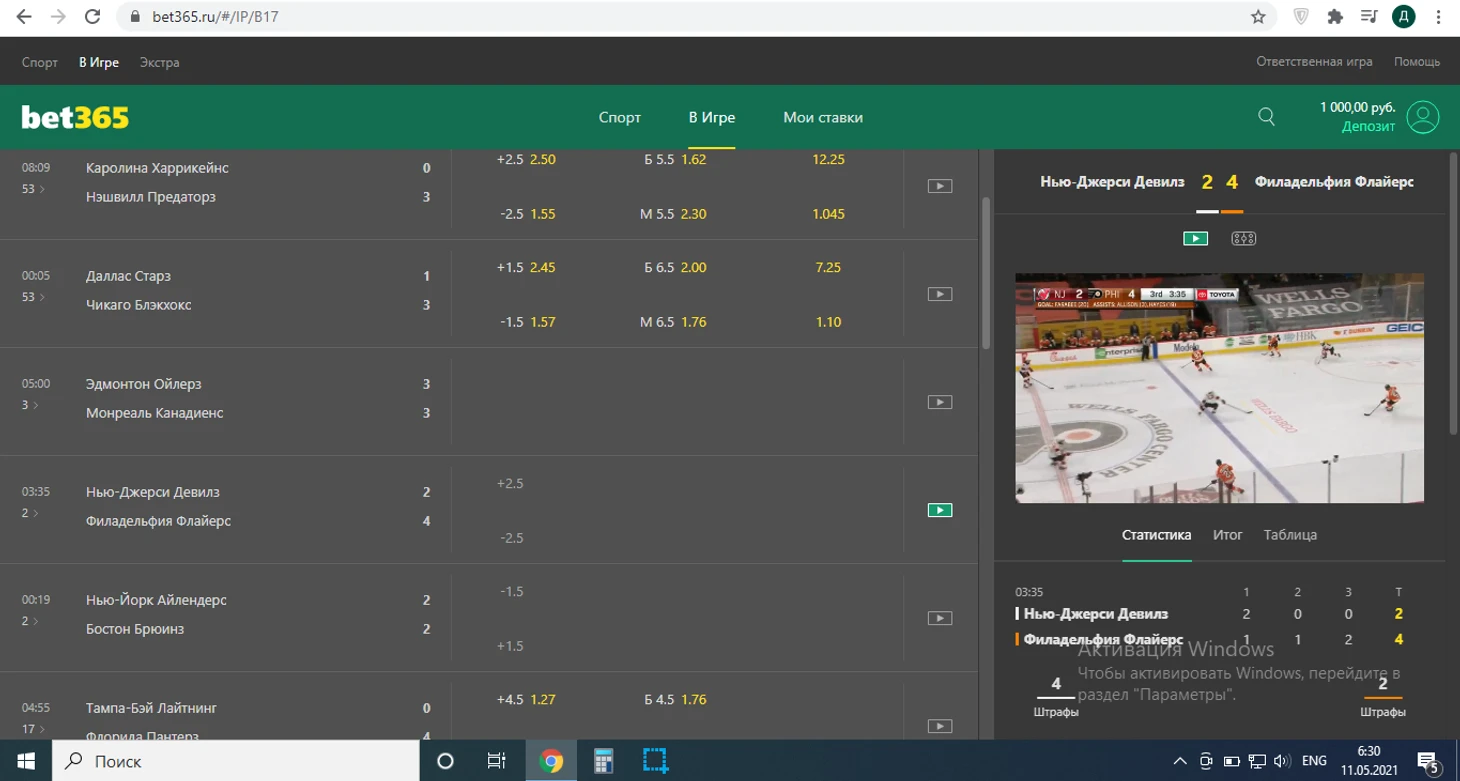This screenshot has height=781, width=1460.
Task: Open video stream for Тампа-Бэй Лайтнинг match
Action: [x=940, y=726]
